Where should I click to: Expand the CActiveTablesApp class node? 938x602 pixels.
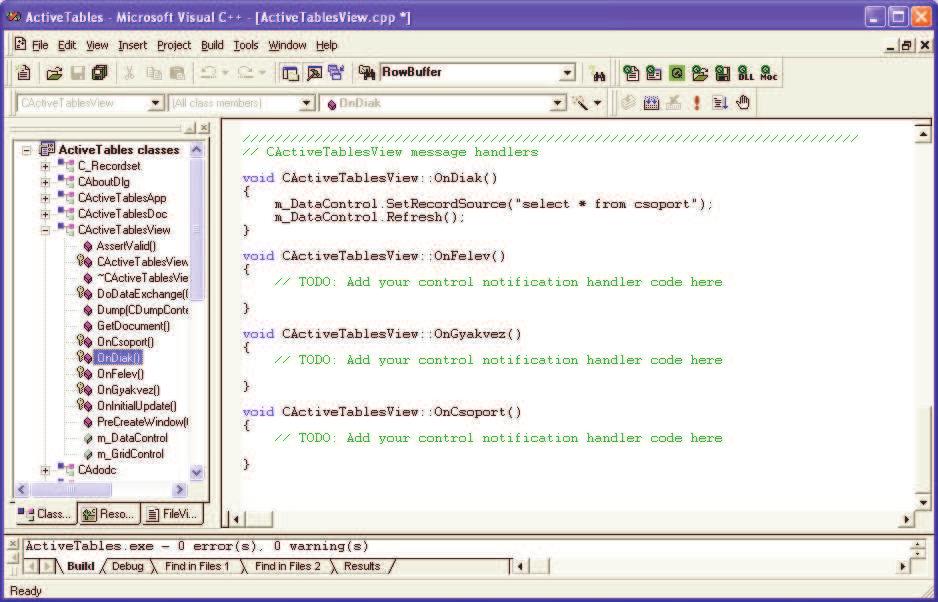click(45, 198)
